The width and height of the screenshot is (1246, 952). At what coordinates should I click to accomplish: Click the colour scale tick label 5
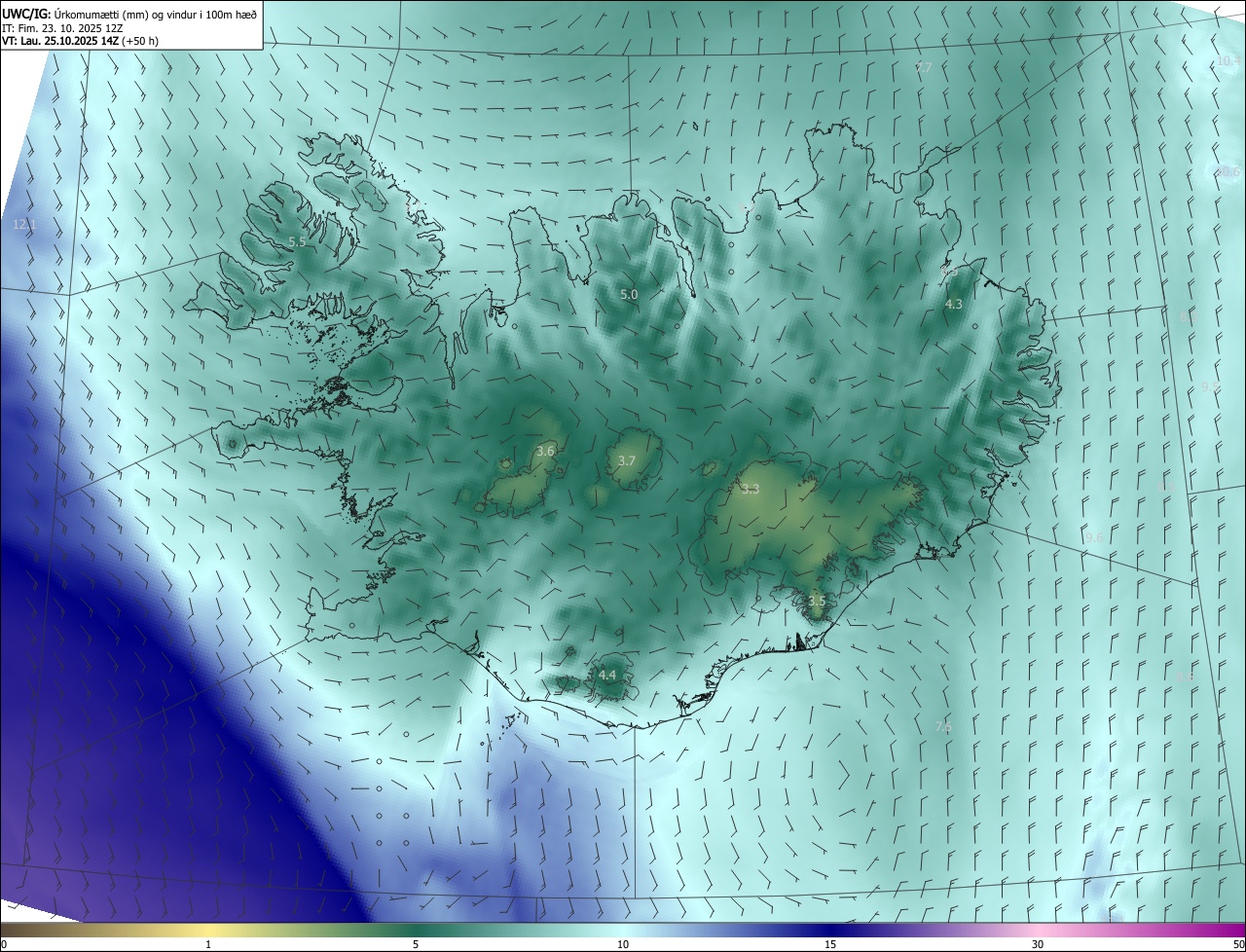tap(416, 944)
